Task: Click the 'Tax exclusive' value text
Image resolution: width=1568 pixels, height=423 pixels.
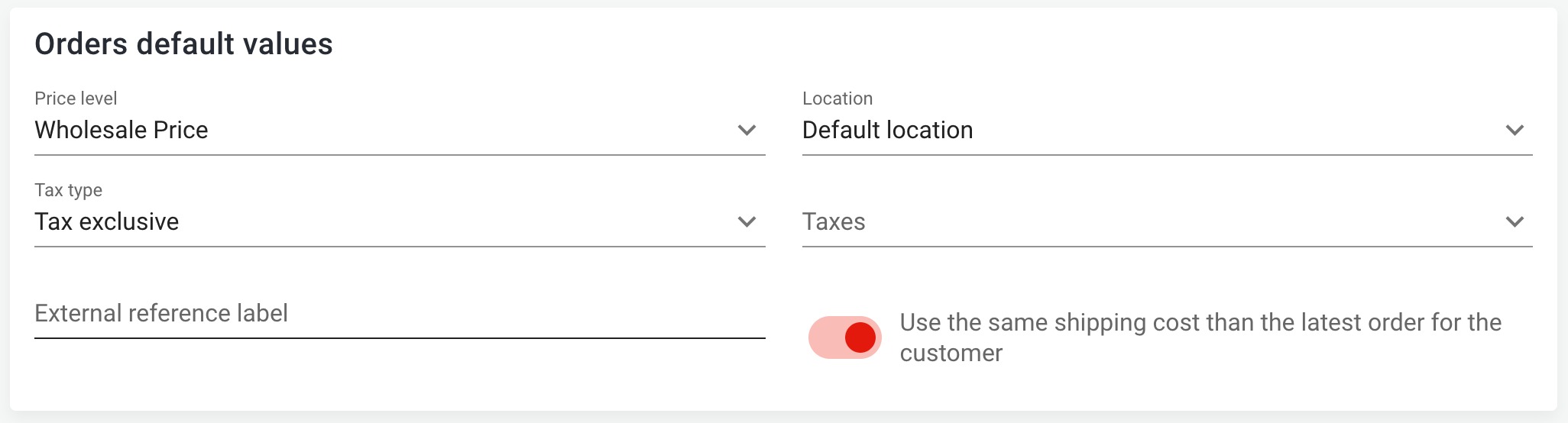Action: pyautogui.click(x=107, y=222)
